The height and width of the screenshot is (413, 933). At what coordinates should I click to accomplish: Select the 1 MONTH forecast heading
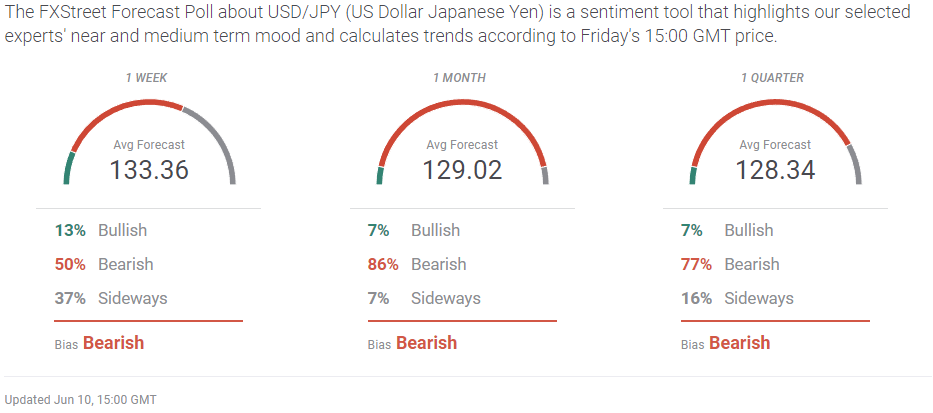point(459,78)
